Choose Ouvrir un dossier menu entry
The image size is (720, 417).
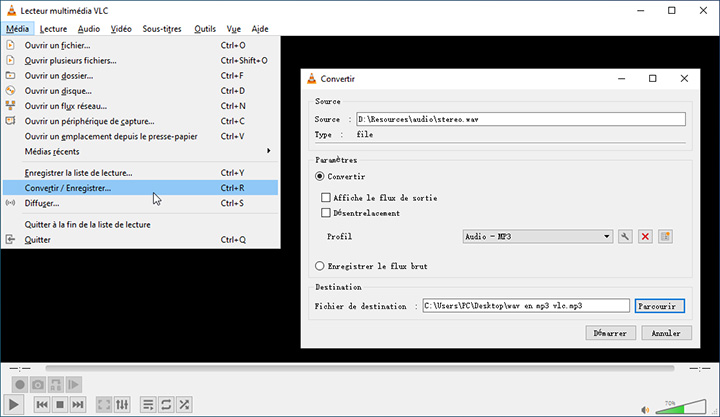(140, 75)
